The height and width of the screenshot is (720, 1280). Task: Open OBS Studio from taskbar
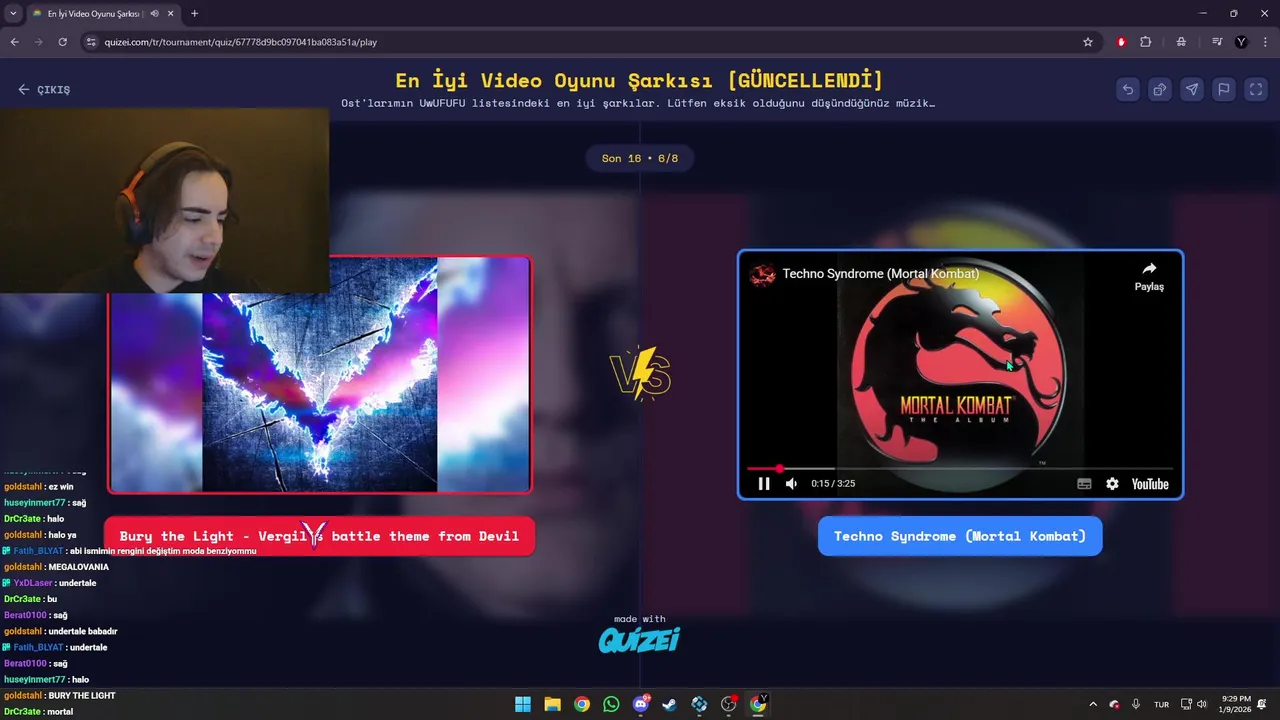click(729, 704)
